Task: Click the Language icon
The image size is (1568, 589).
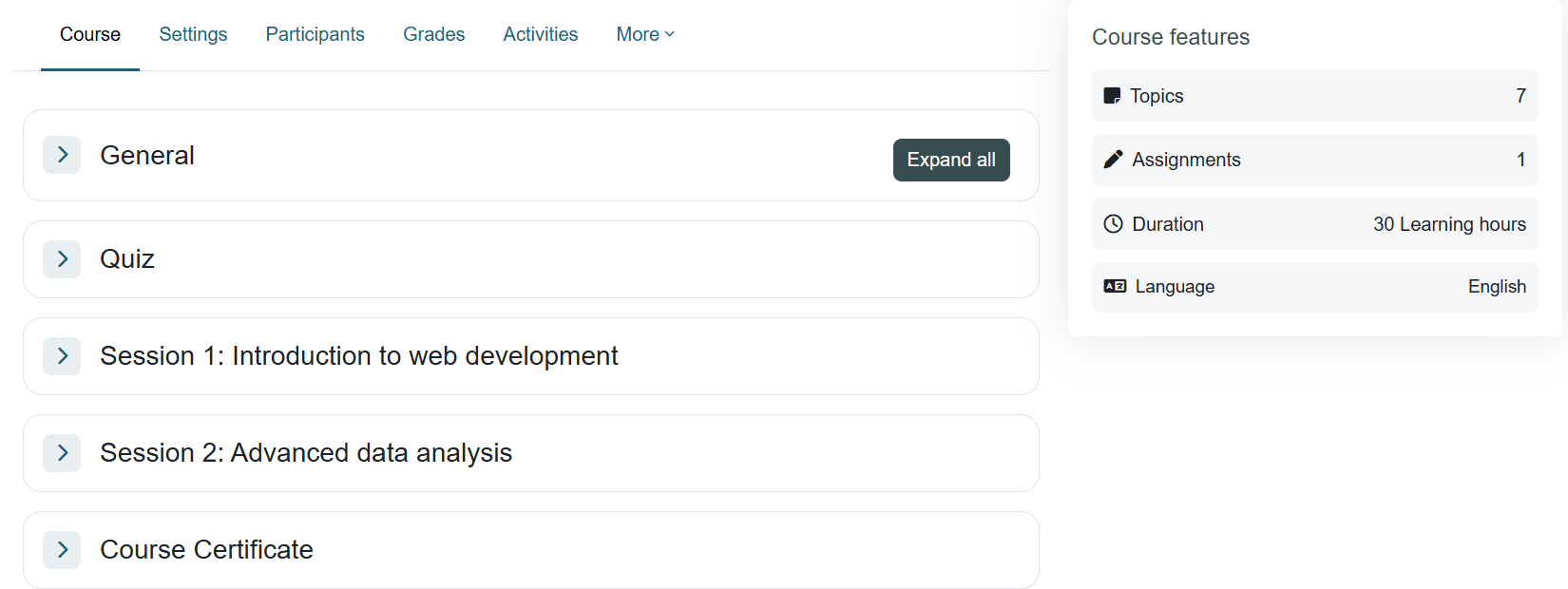Action: click(1115, 286)
